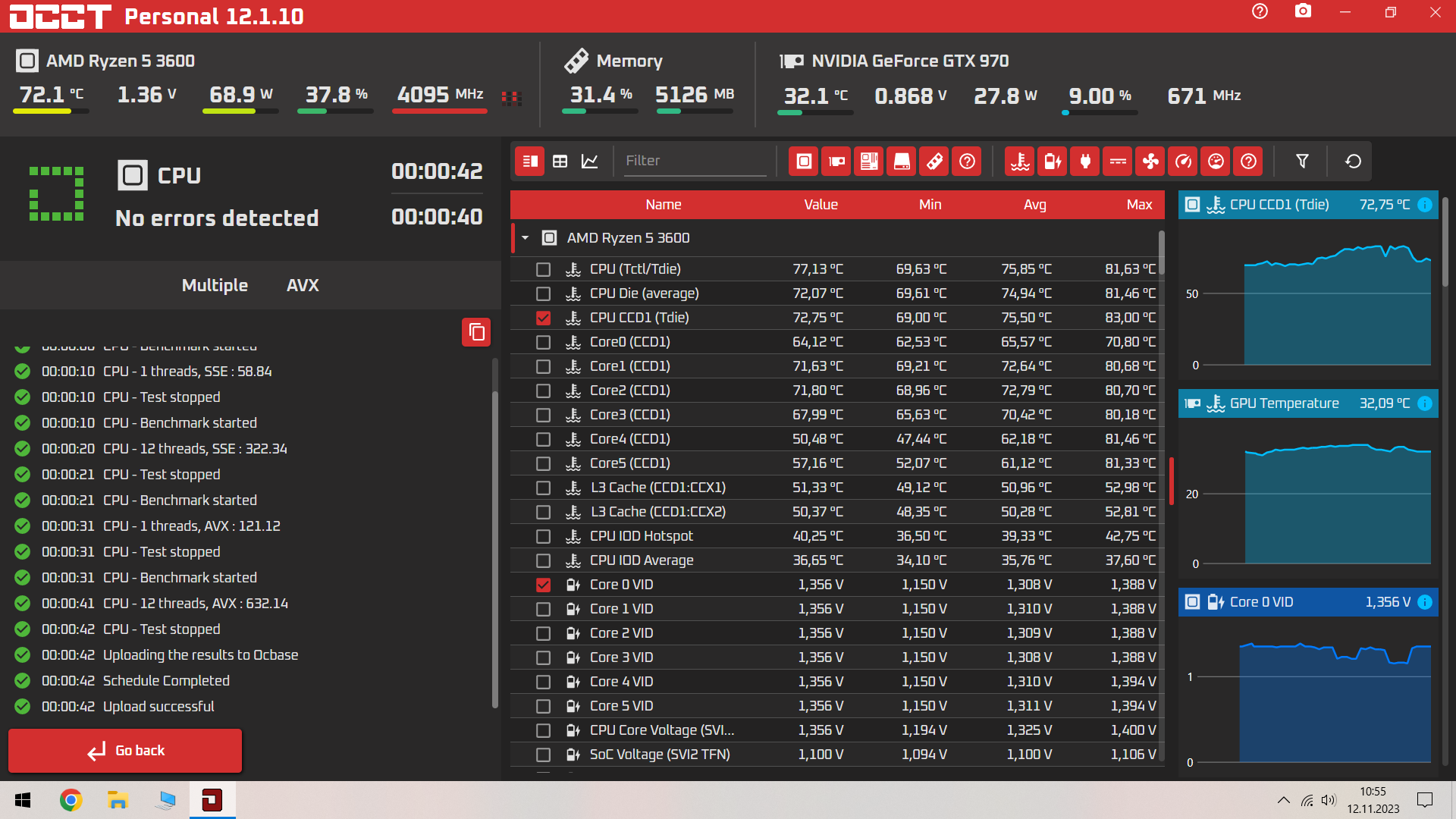Open the Windows Start menu
The width and height of the screenshot is (1456, 819).
[x=23, y=800]
